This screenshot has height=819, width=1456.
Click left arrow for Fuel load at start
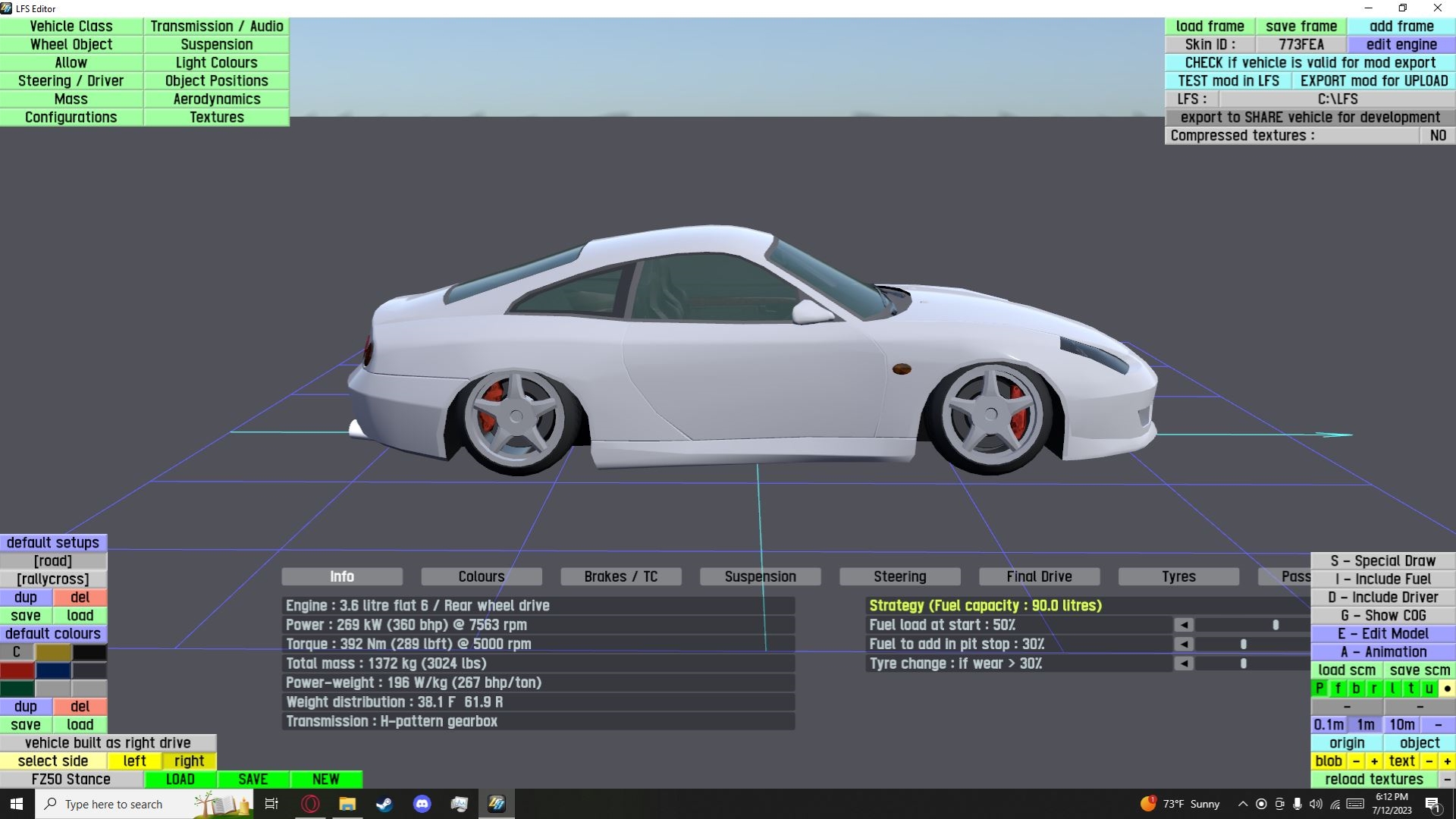(x=1184, y=625)
